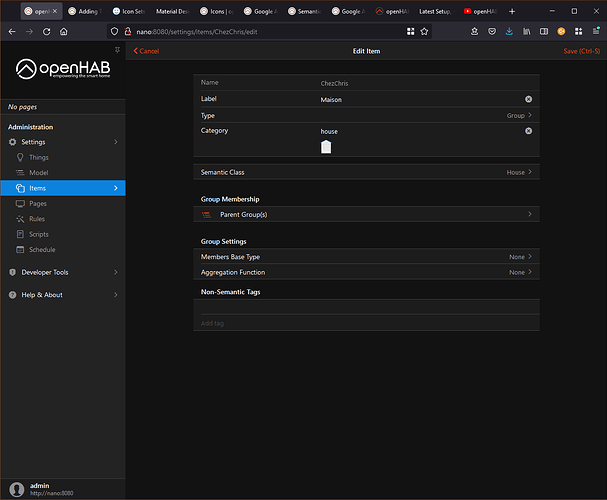The width and height of the screenshot is (607, 500).
Task: Clear the Label field value
Action: click(528, 99)
